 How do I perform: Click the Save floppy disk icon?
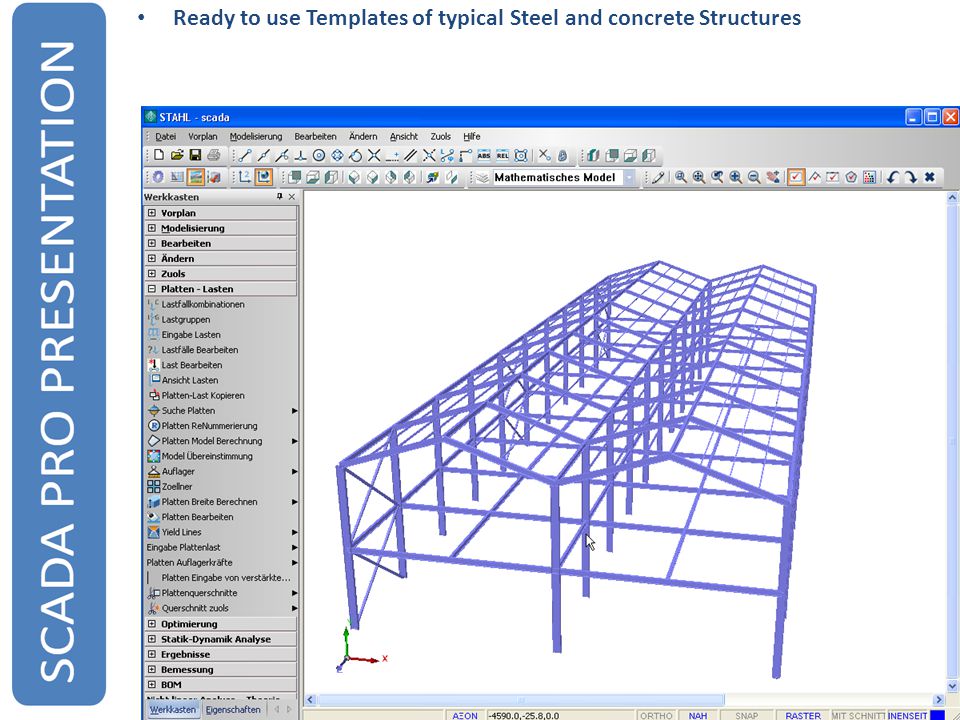(195, 156)
